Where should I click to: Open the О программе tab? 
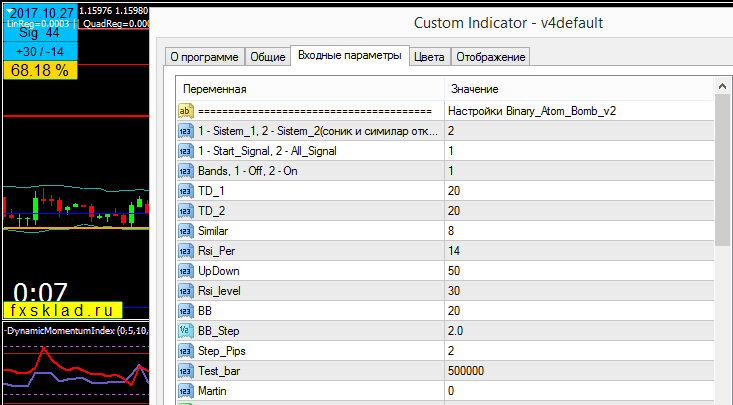(201, 58)
